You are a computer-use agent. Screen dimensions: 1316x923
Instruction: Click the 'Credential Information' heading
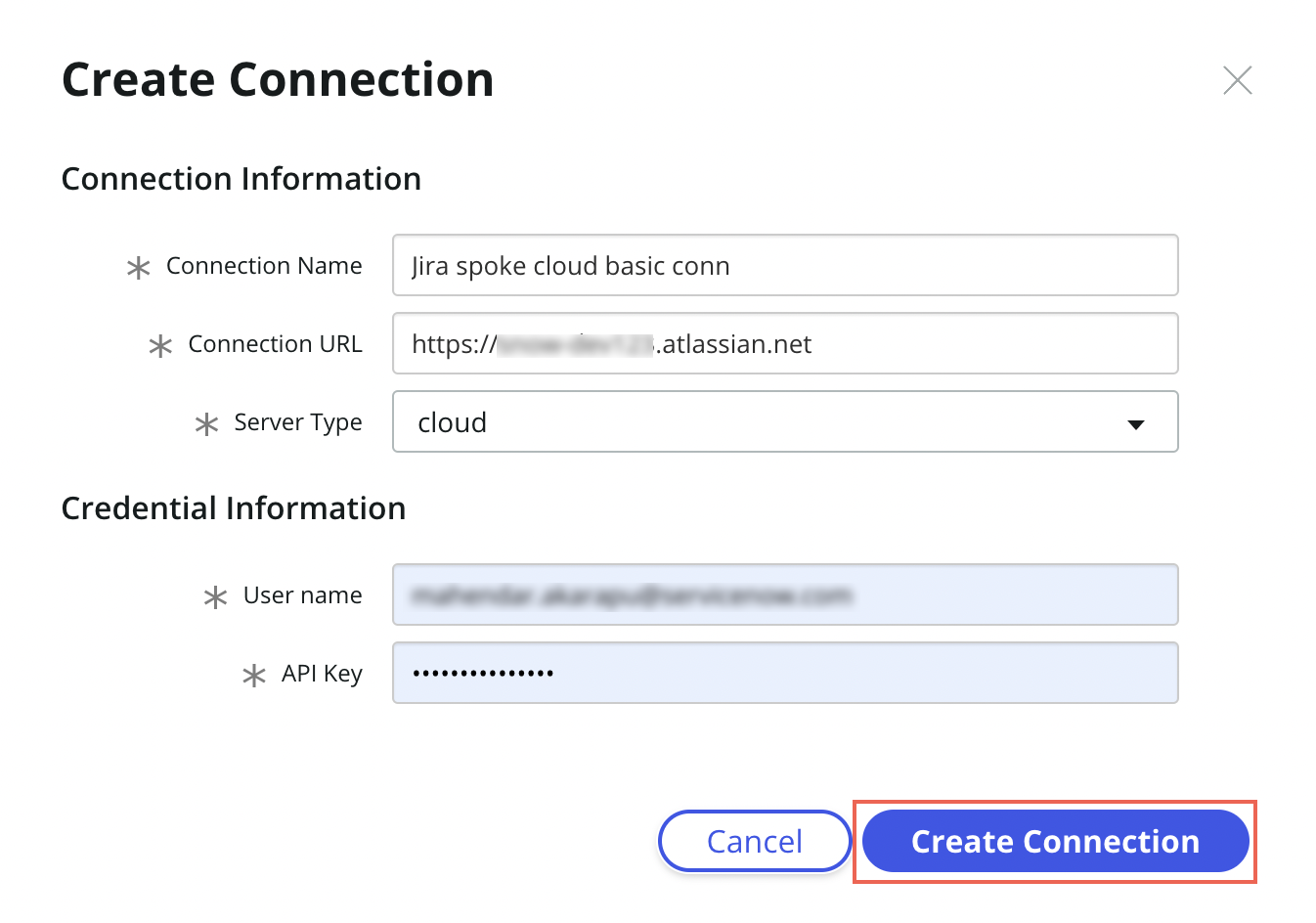coord(234,508)
